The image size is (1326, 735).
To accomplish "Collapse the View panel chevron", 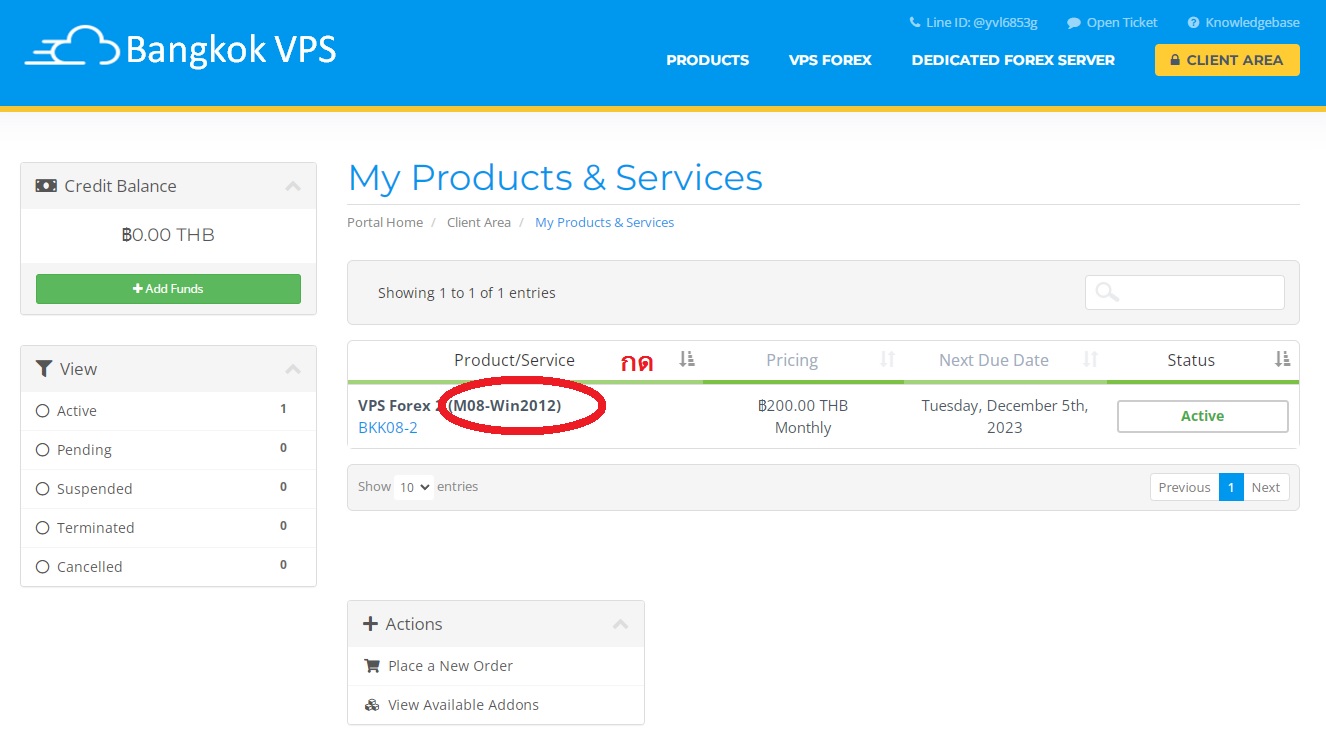I will 293,369.
